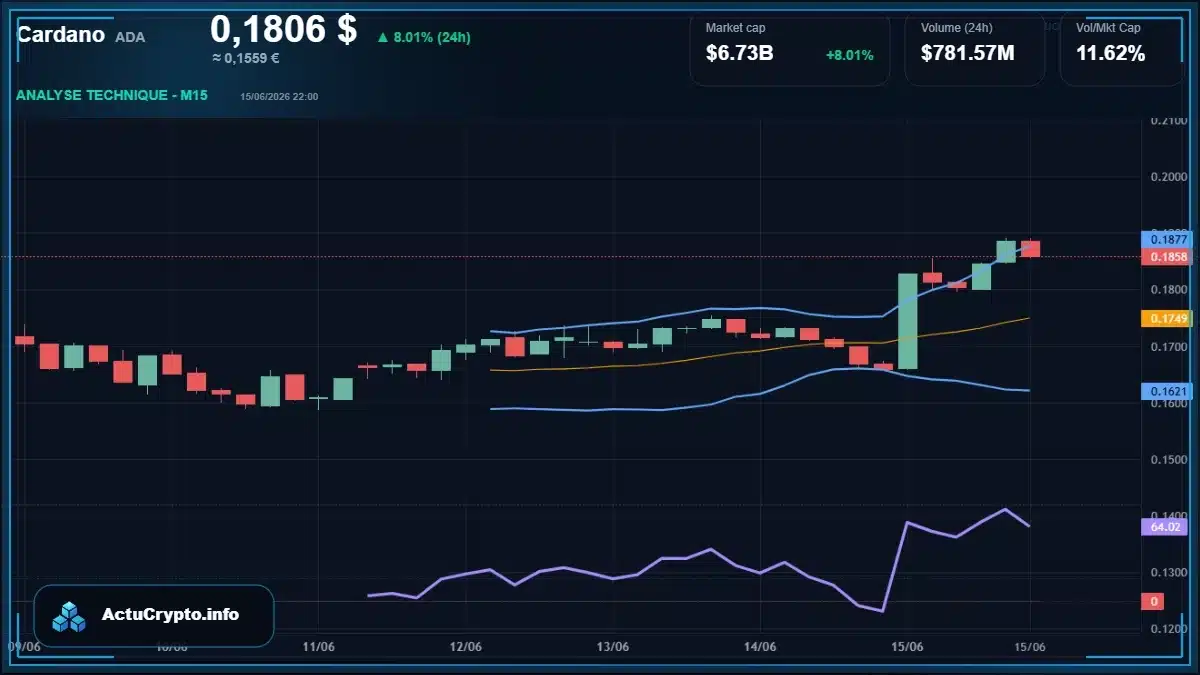Click the 0.2000 price axis label

coord(1167,177)
